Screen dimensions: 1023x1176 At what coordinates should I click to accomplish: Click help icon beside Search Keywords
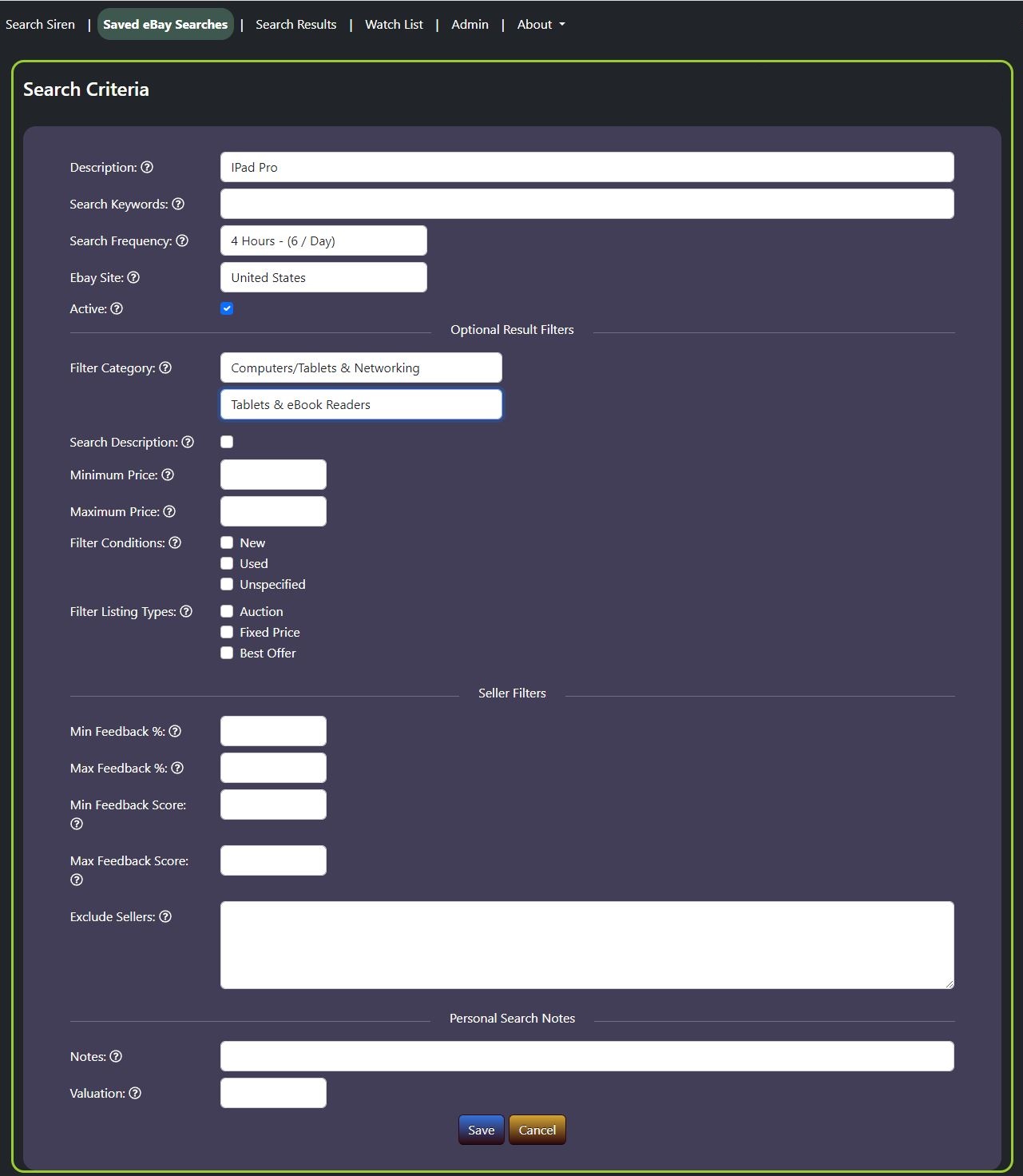coord(178,204)
